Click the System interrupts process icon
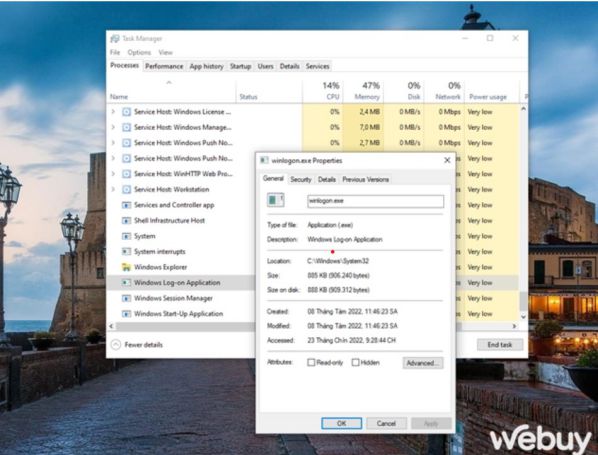Image resolution: width=598 pixels, height=455 pixels. coord(126,252)
